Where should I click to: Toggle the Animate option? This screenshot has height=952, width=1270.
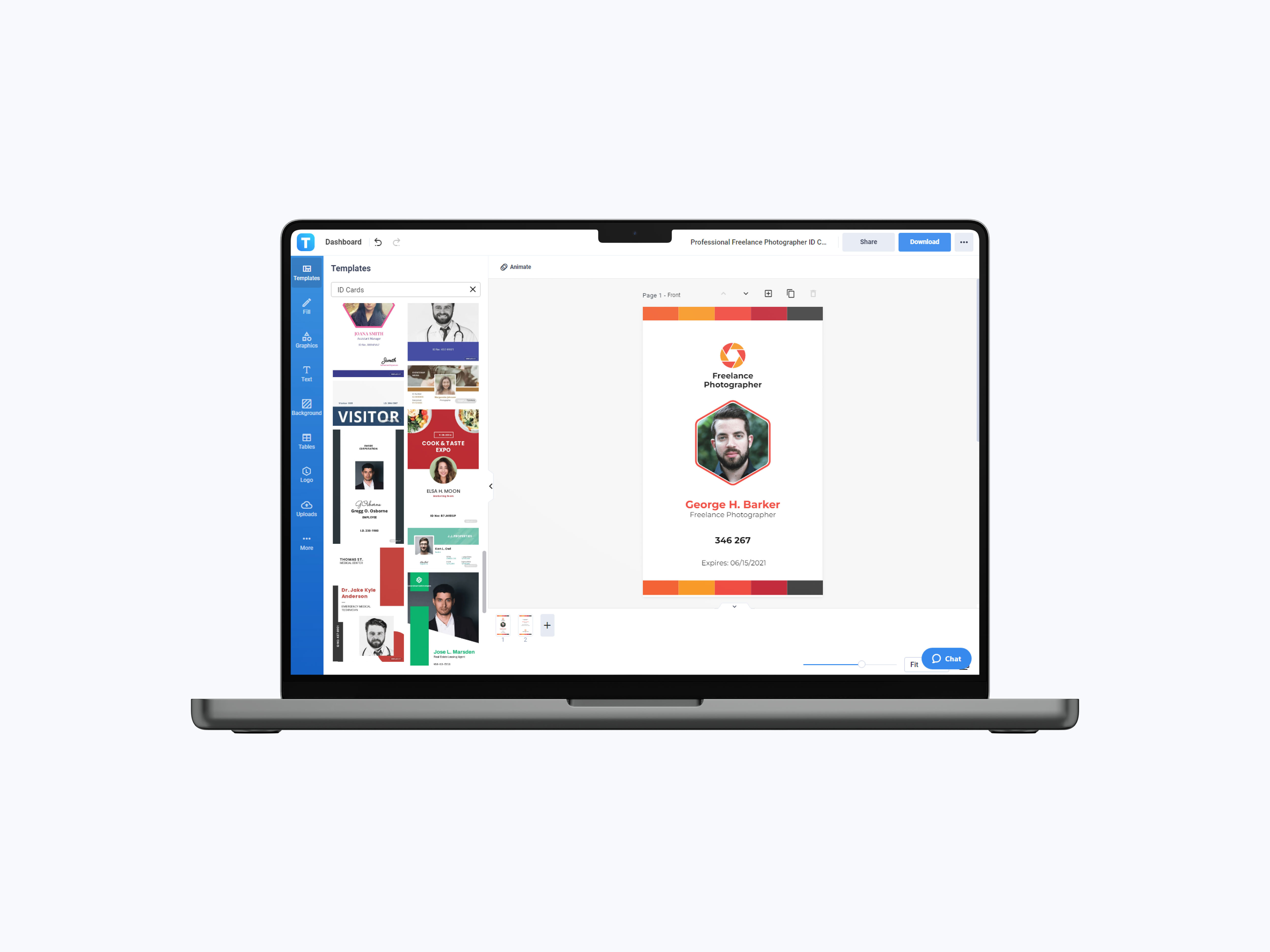coord(516,267)
